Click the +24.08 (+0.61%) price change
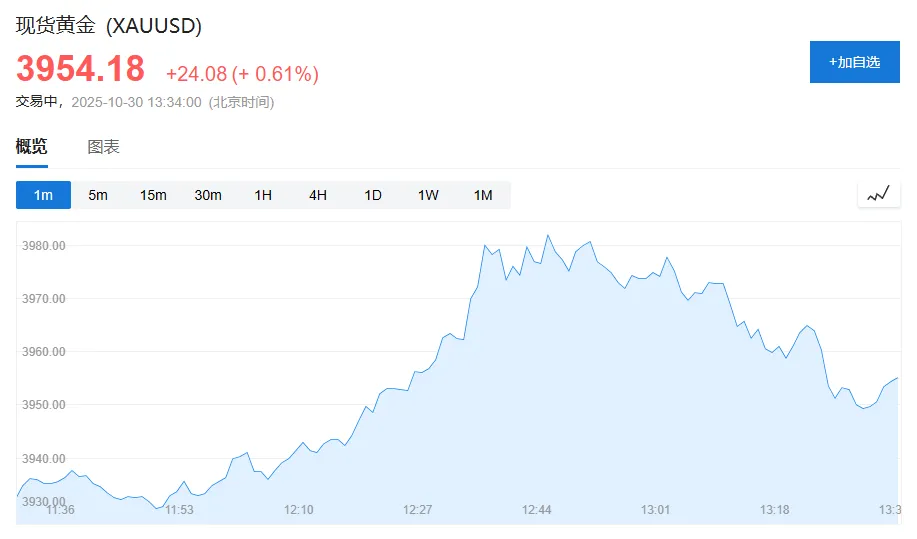The width and height of the screenshot is (917, 539). click(x=242, y=74)
